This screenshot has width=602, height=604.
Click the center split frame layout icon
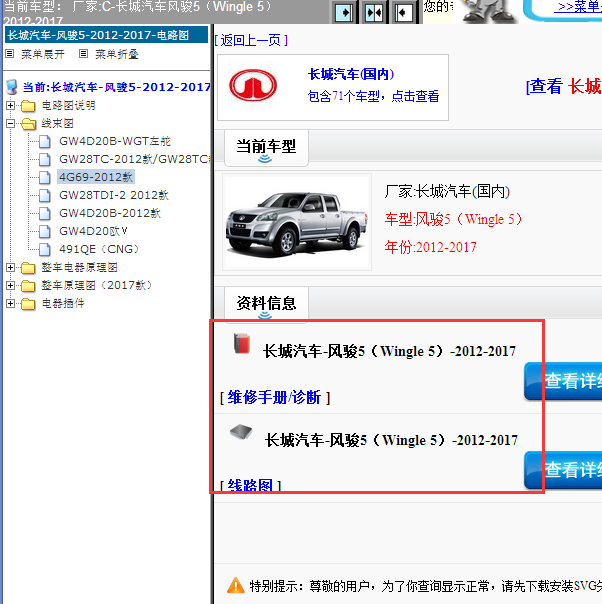click(x=374, y=13)
